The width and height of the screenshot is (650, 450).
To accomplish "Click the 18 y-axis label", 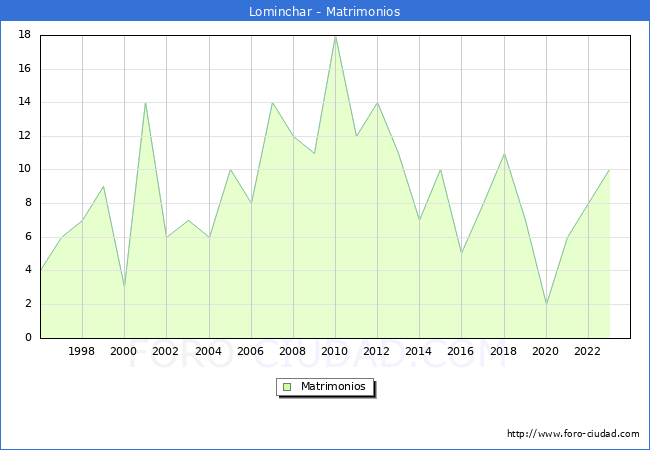I will click(x=24, y=35).
